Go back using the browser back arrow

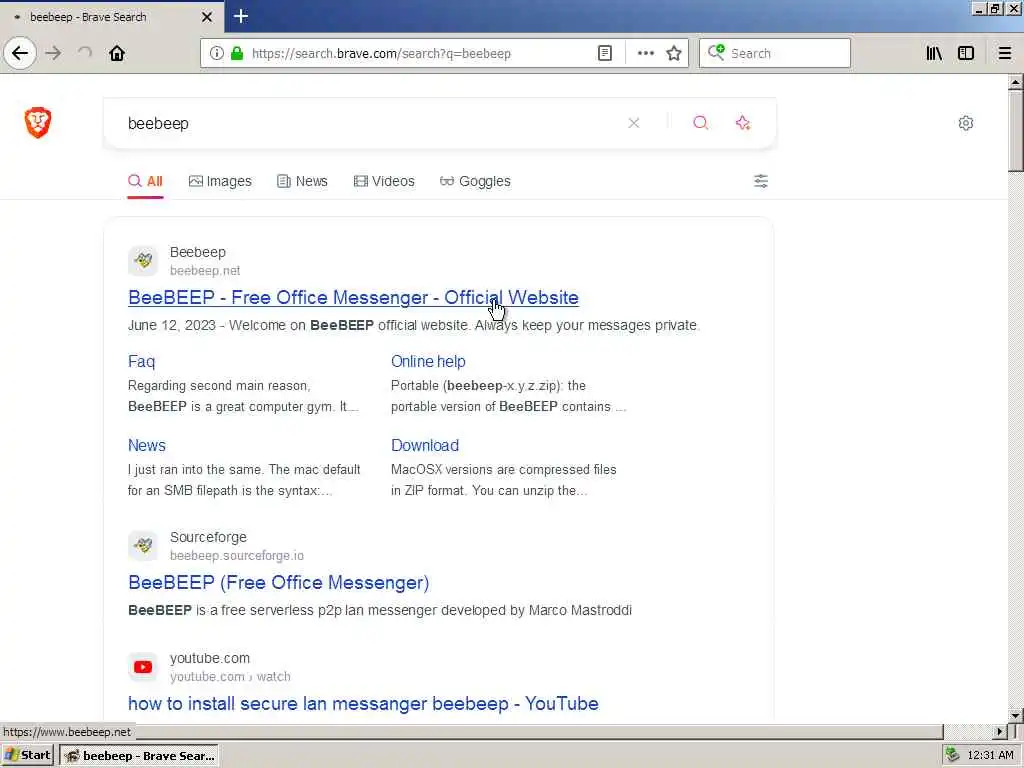point(20,53)
